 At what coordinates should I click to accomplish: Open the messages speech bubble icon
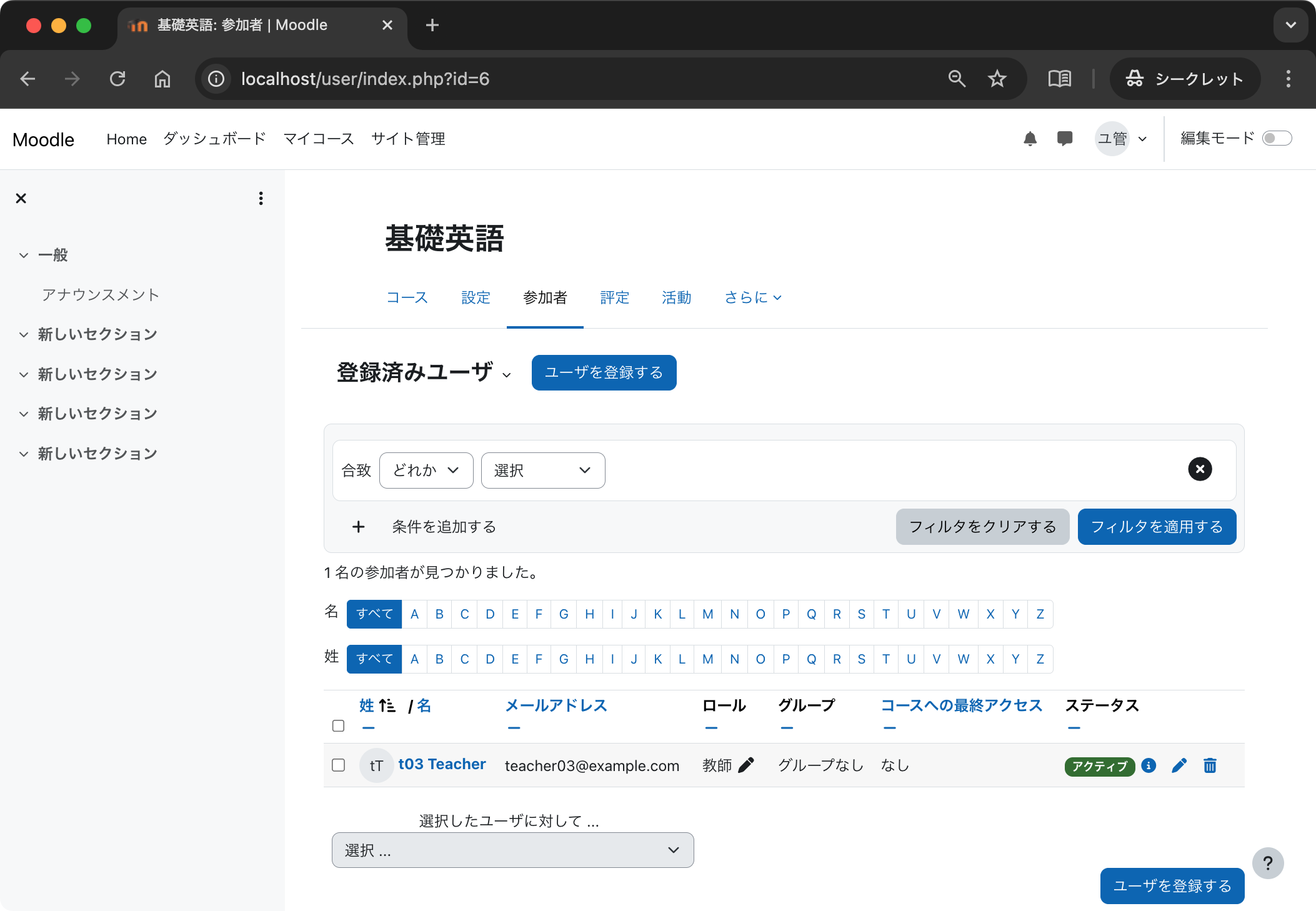(1065, 138)
